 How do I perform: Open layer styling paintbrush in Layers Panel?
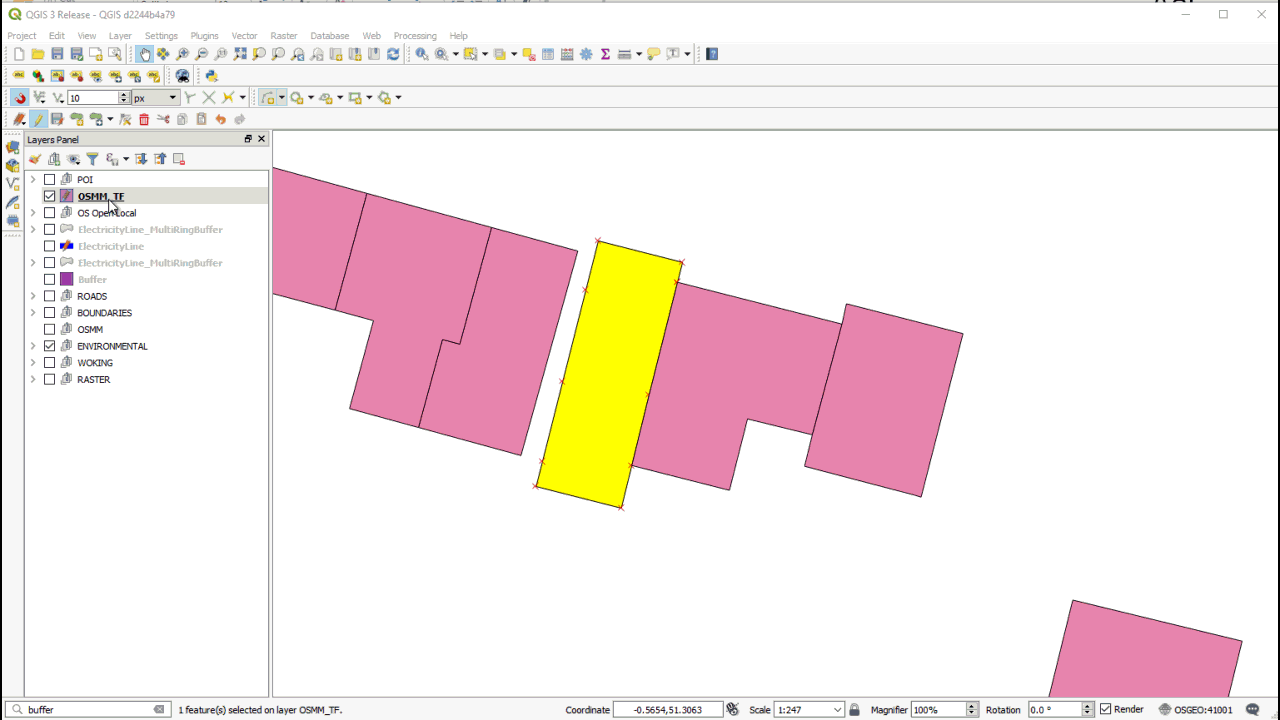[35, 159]
